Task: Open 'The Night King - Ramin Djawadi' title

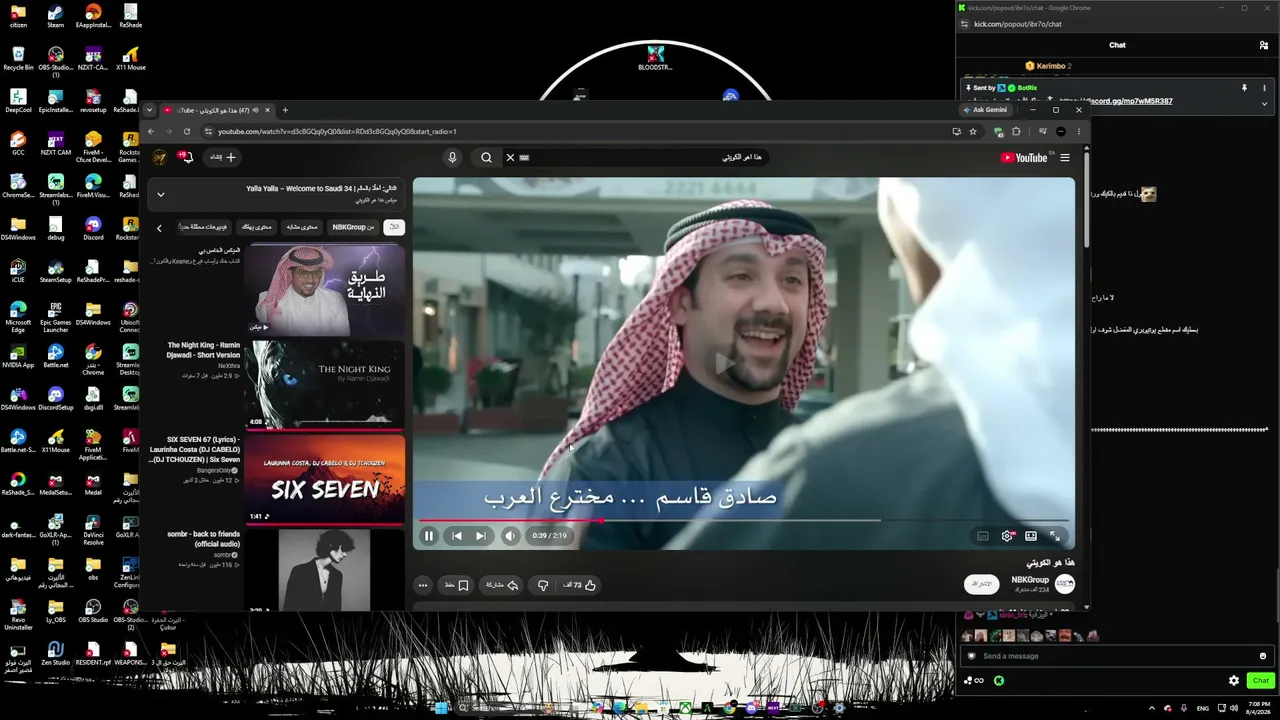Action: (x=204, y=350)
